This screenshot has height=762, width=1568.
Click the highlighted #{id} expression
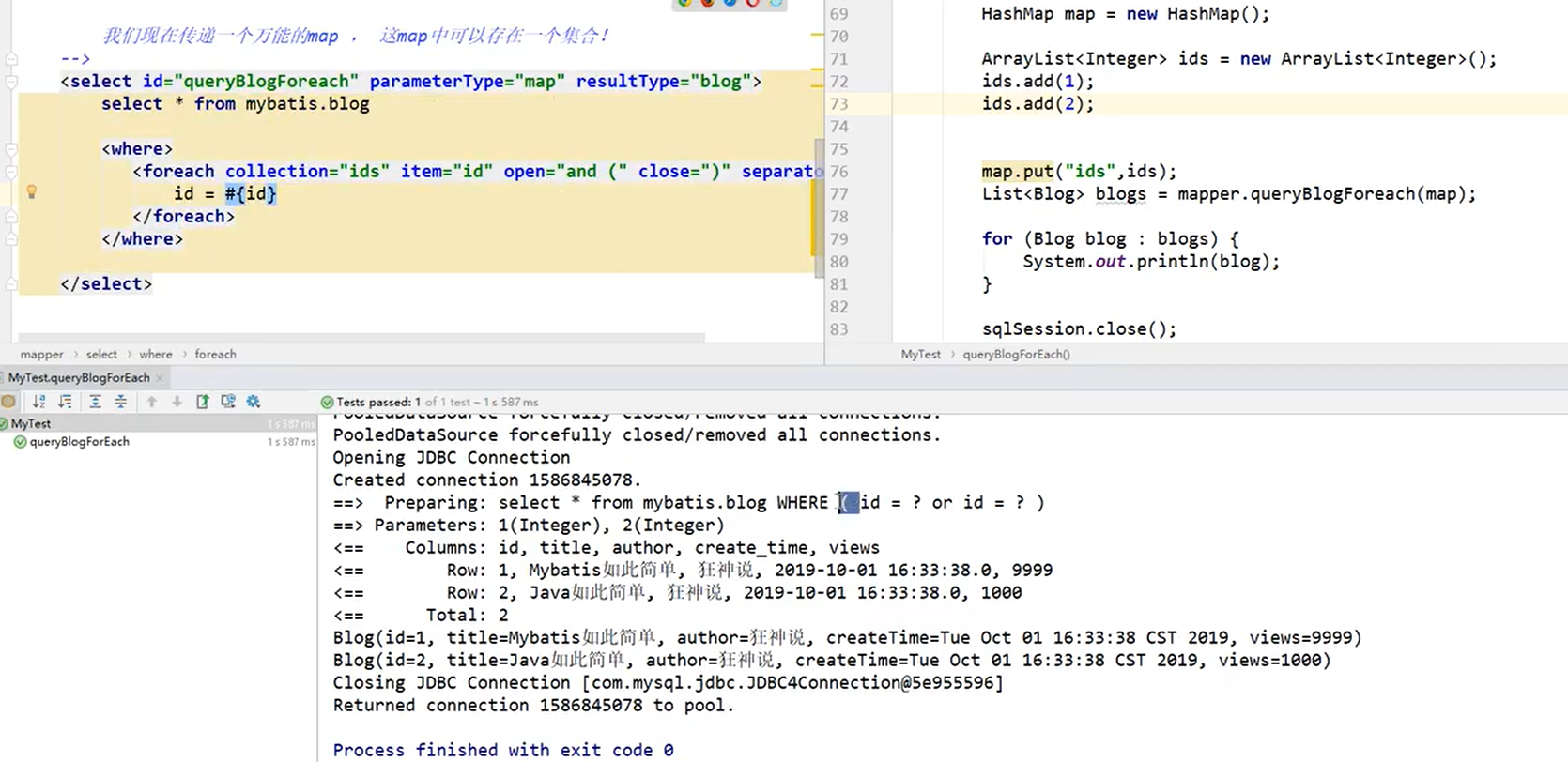point(251,194)
